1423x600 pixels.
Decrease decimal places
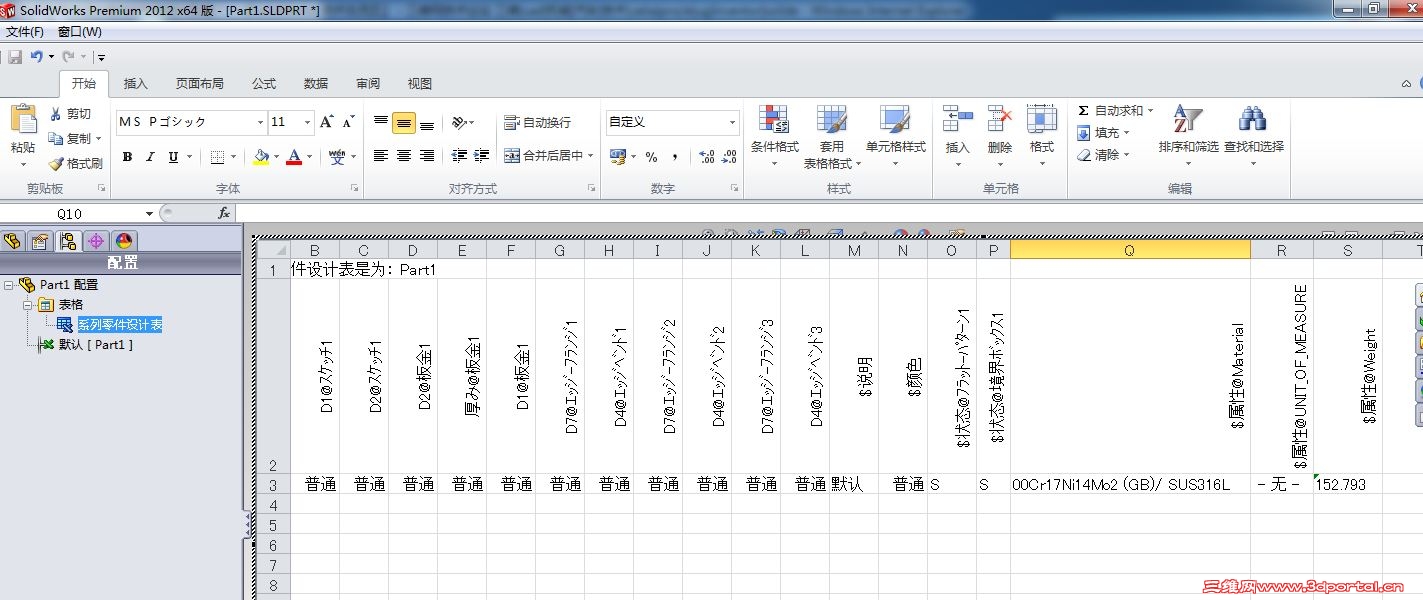729,157
